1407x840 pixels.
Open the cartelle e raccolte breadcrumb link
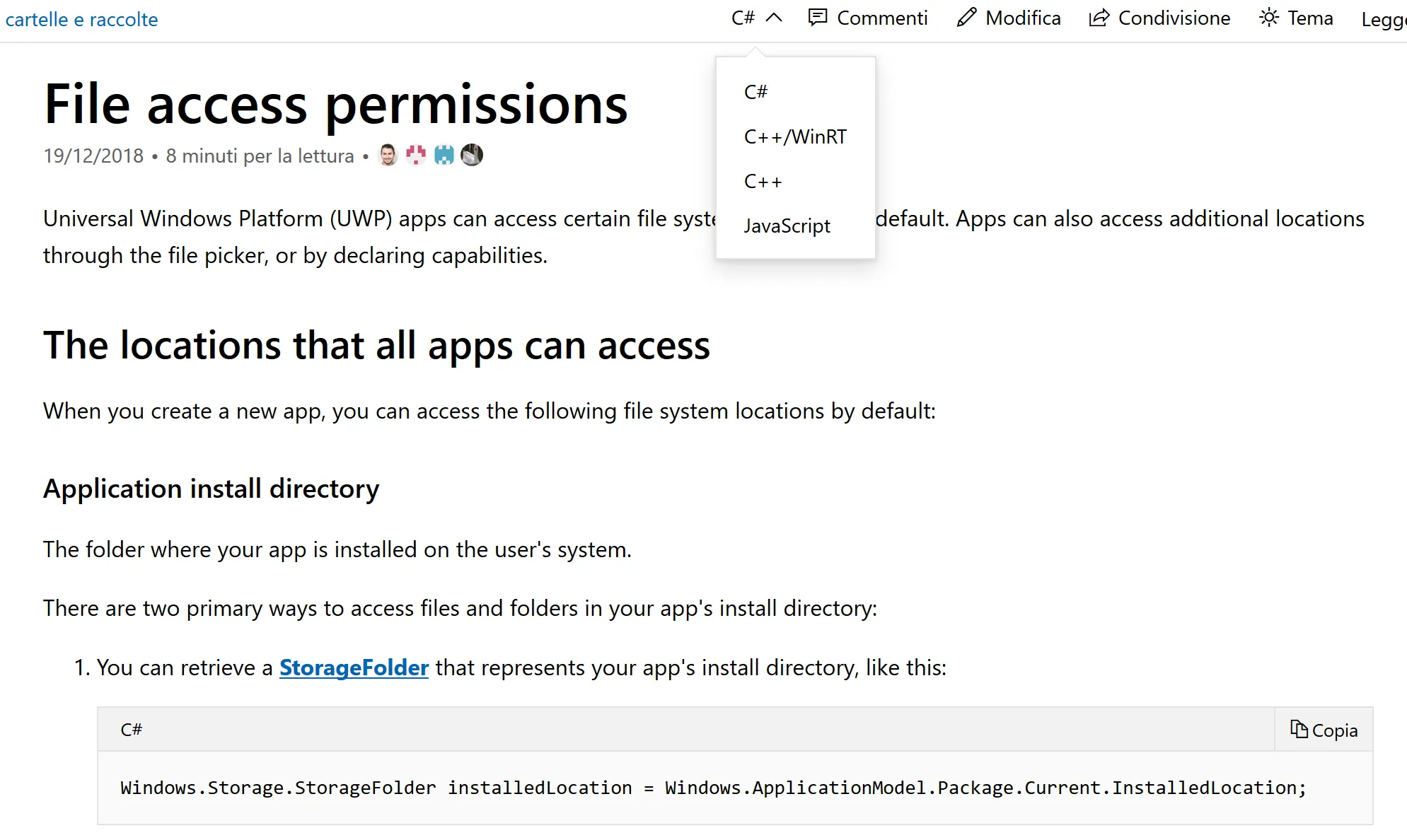click(x=81, y=20)
